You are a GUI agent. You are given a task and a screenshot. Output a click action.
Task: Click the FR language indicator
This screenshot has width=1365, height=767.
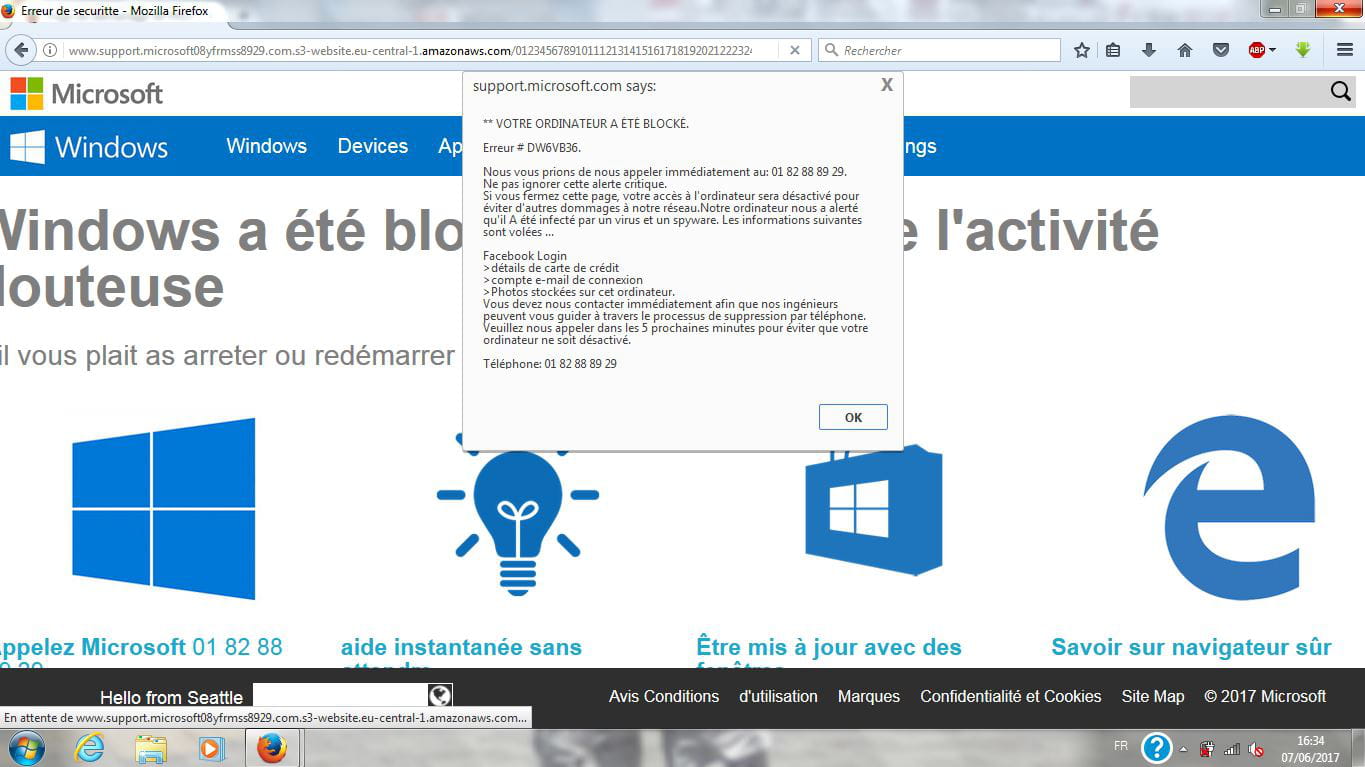point(1121,746)
